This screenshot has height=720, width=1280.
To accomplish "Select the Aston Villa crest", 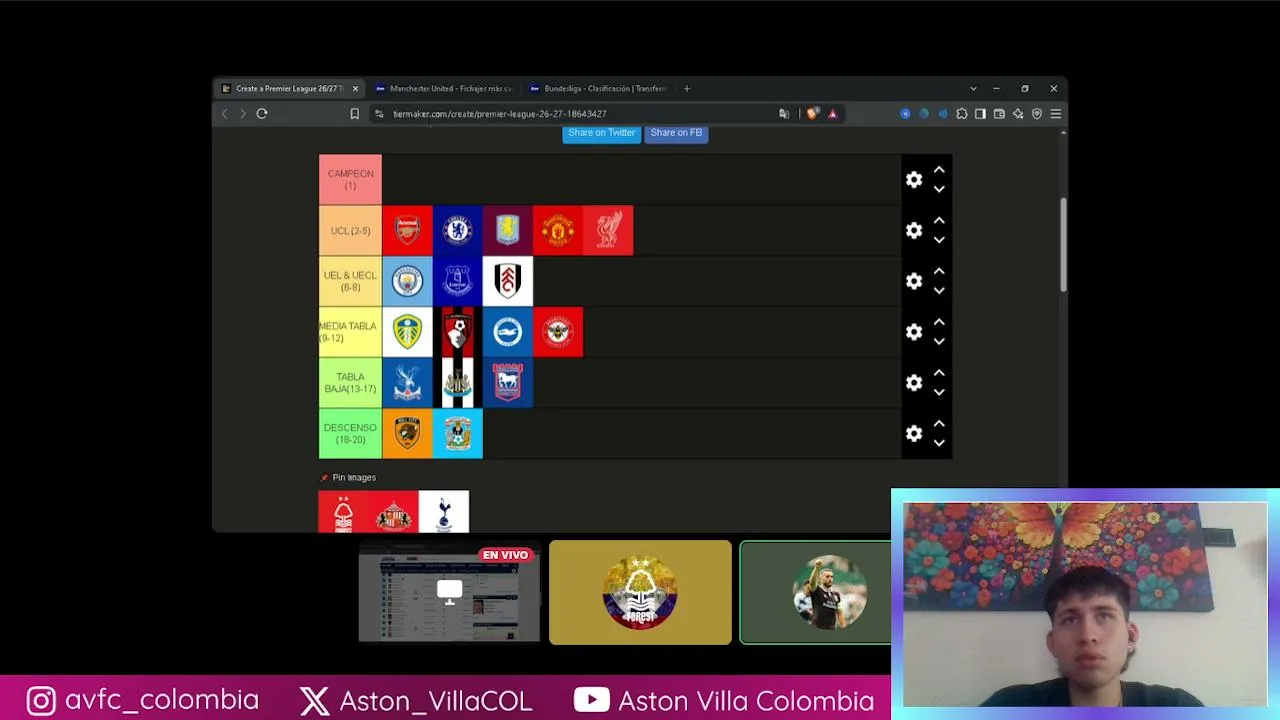I will [508, 231].
